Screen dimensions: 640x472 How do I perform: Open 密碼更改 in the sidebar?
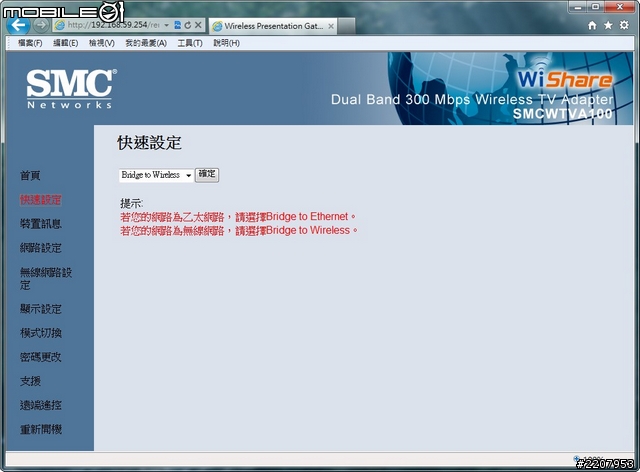(x=40, y=357)
